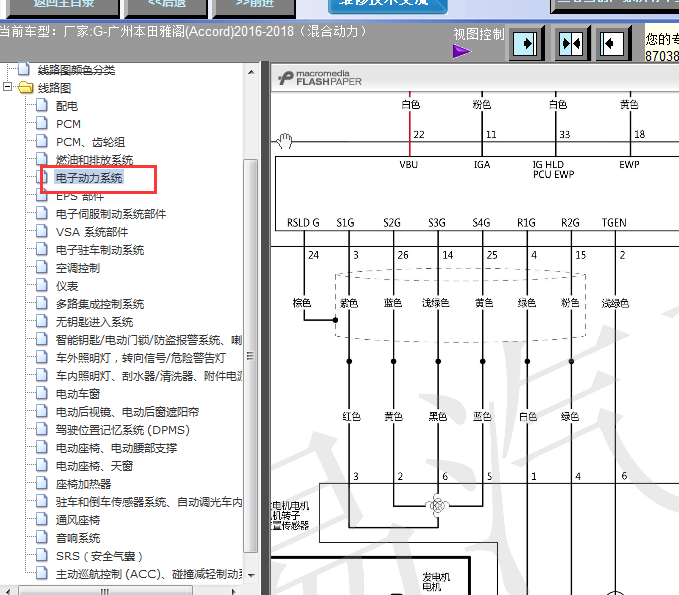Open the PCM、齿轮组 entry
The image size is (679, 595).
click(x=91, y=142)
